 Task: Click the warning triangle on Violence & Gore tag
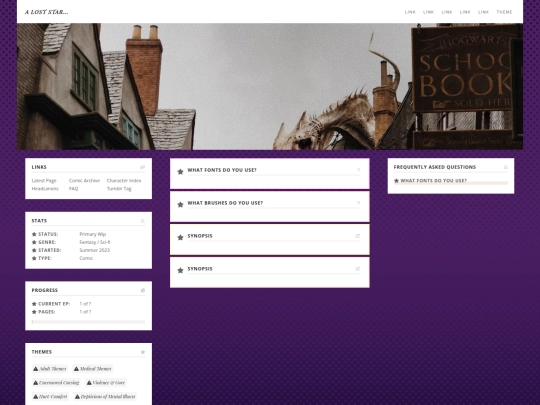point(89,383)
